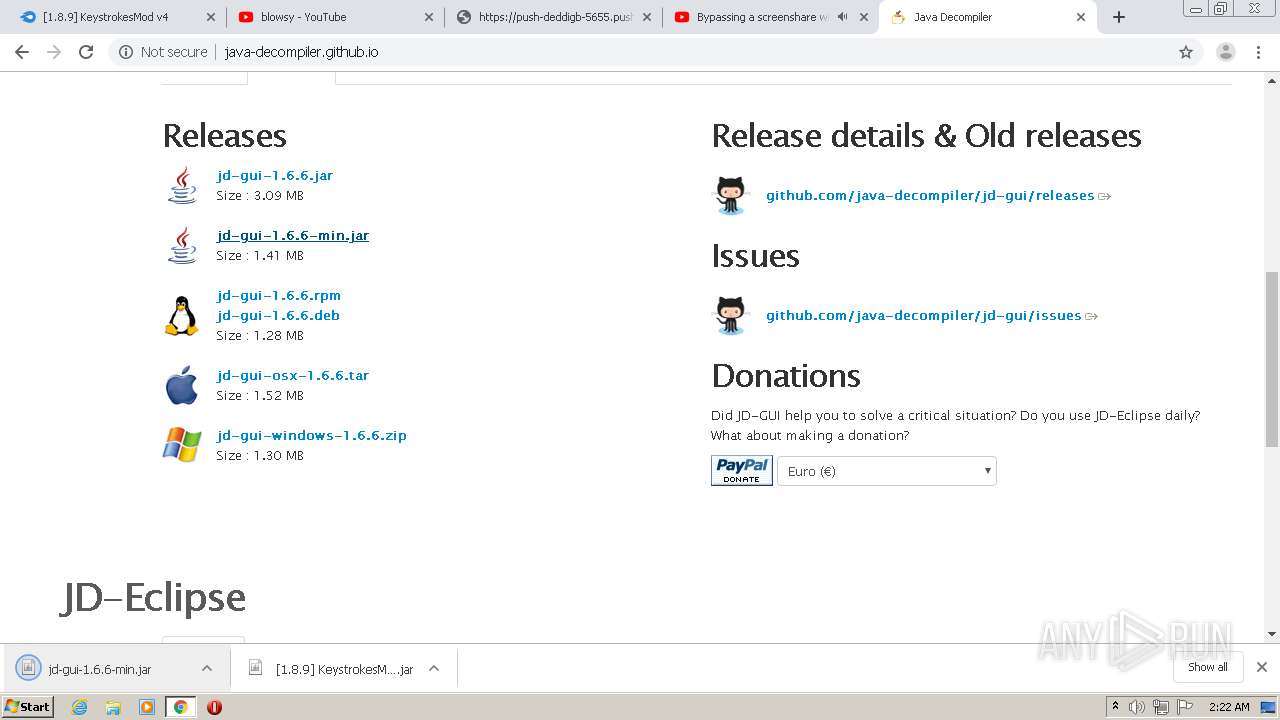Image resolution: width=1280 pixels, height=720 pixels.
Task: Click the Java icon beside jd-gui-1.6.6.jar
Action: [182, 185]
